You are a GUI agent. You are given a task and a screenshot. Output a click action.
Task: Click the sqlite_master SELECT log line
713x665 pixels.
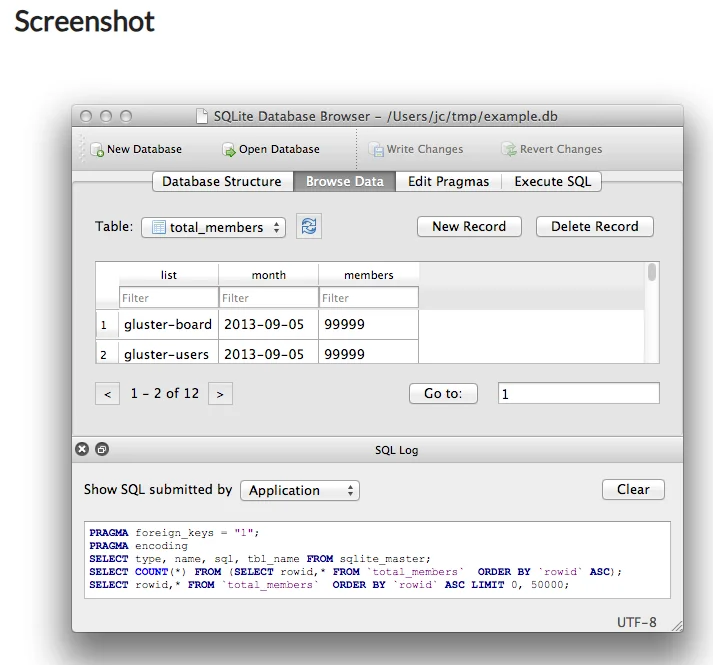pos(260,559)
